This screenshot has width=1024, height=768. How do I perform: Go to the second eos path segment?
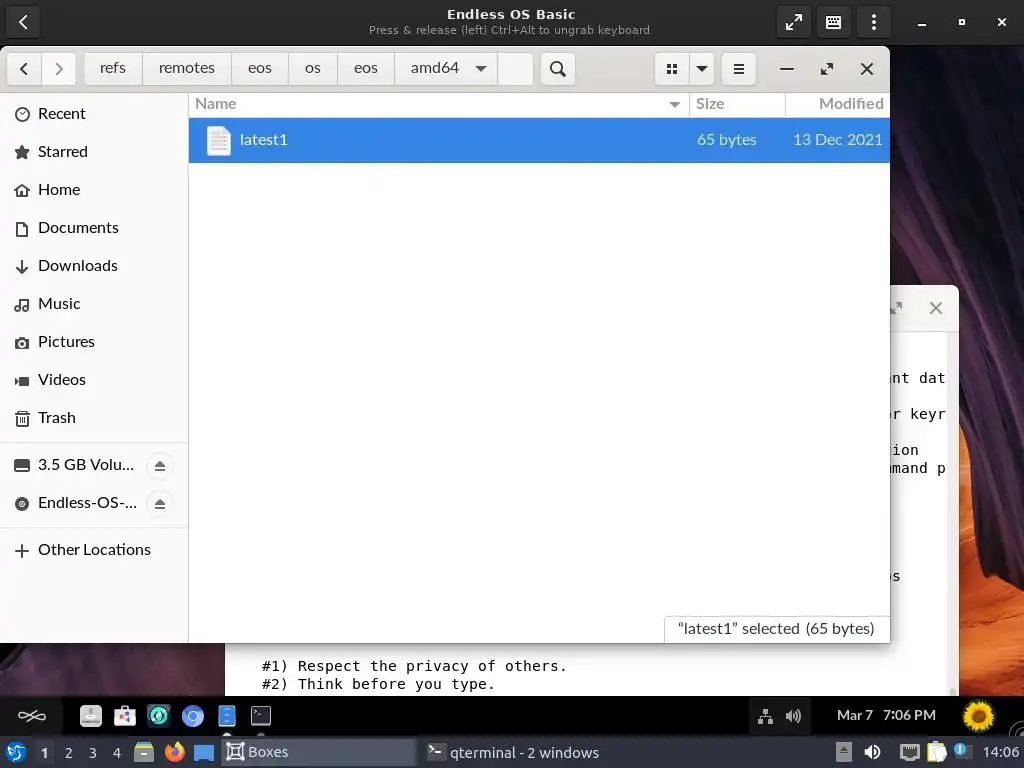pos(366,69)
